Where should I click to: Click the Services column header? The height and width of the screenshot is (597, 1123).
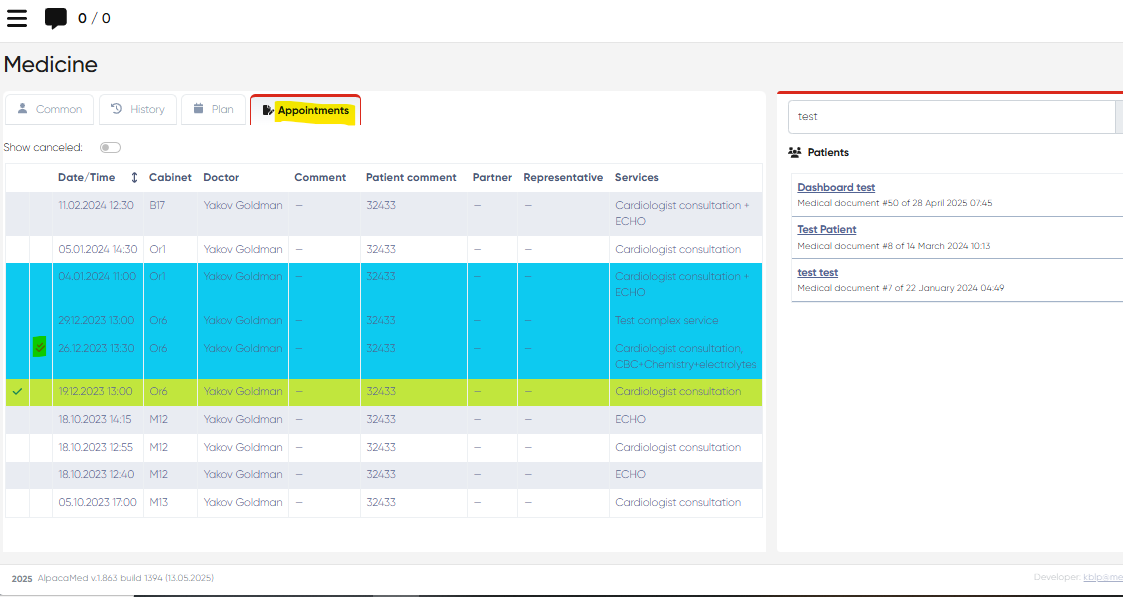[637, 178]
